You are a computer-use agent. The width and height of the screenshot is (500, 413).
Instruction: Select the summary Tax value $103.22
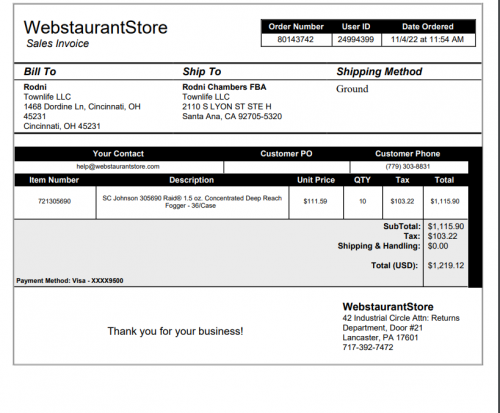pyautogui.click(x=443, y=236)
